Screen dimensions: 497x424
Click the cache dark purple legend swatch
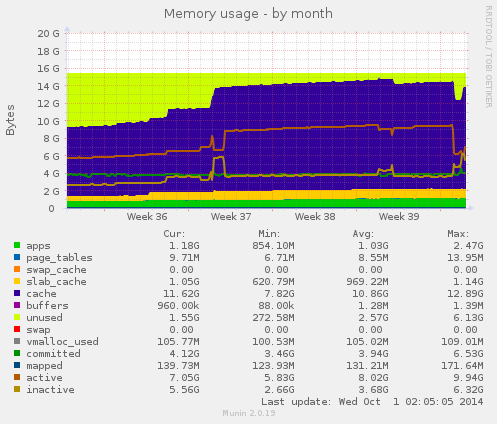(x=17, y=293)
